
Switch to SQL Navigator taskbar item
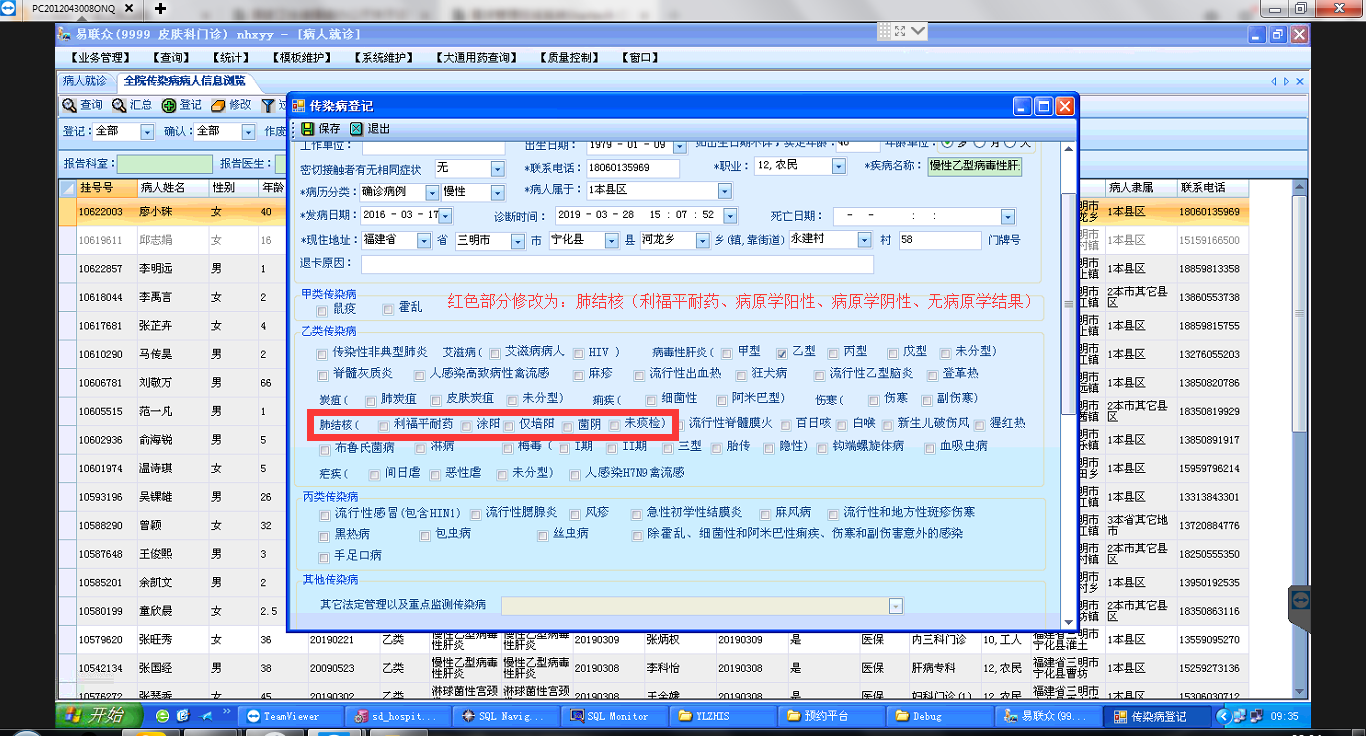coord(504,716)
